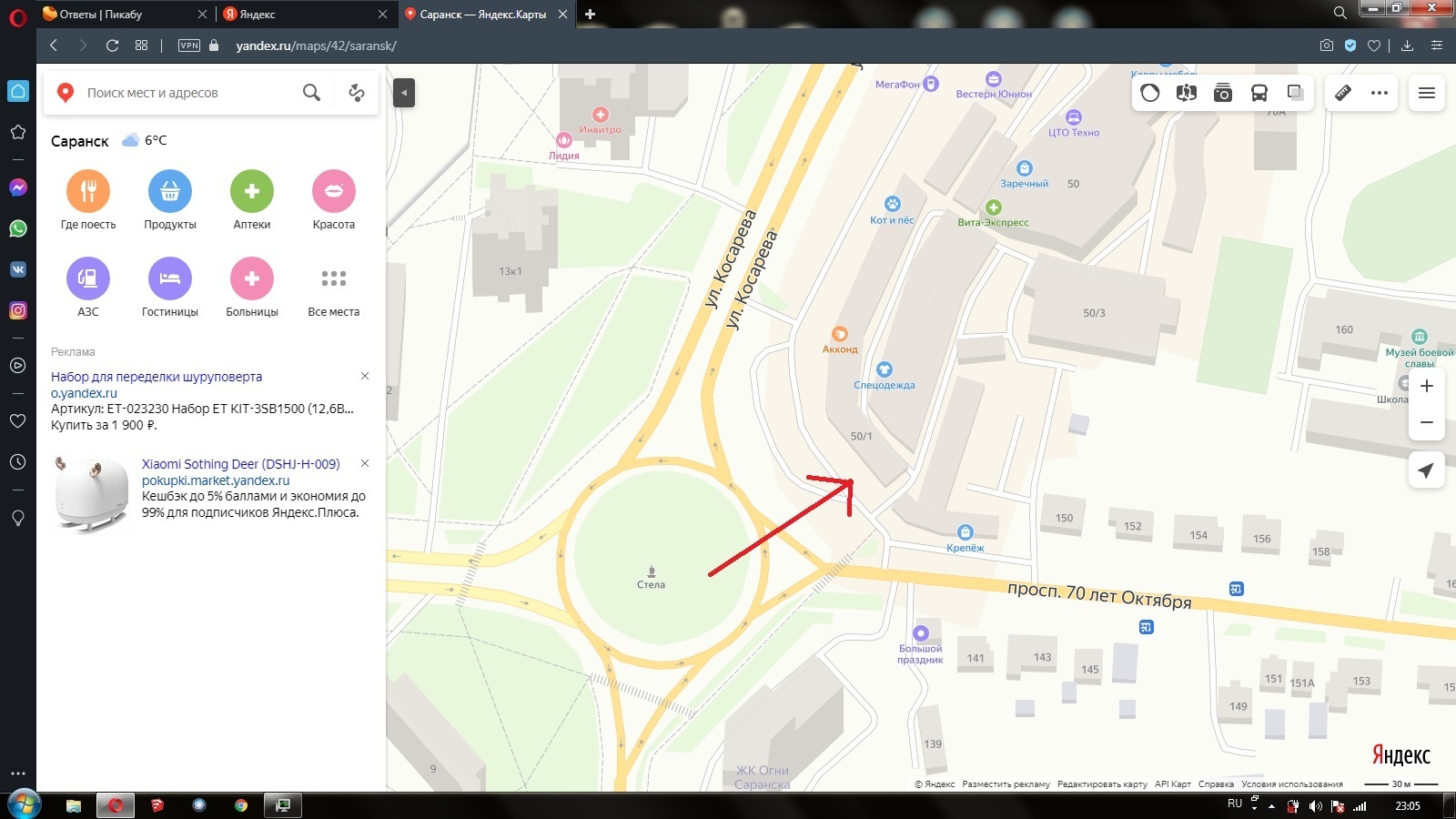1456x819 pixels.
Task: Open the traffic layer on the map toolbar
Action: [1150, 93]
